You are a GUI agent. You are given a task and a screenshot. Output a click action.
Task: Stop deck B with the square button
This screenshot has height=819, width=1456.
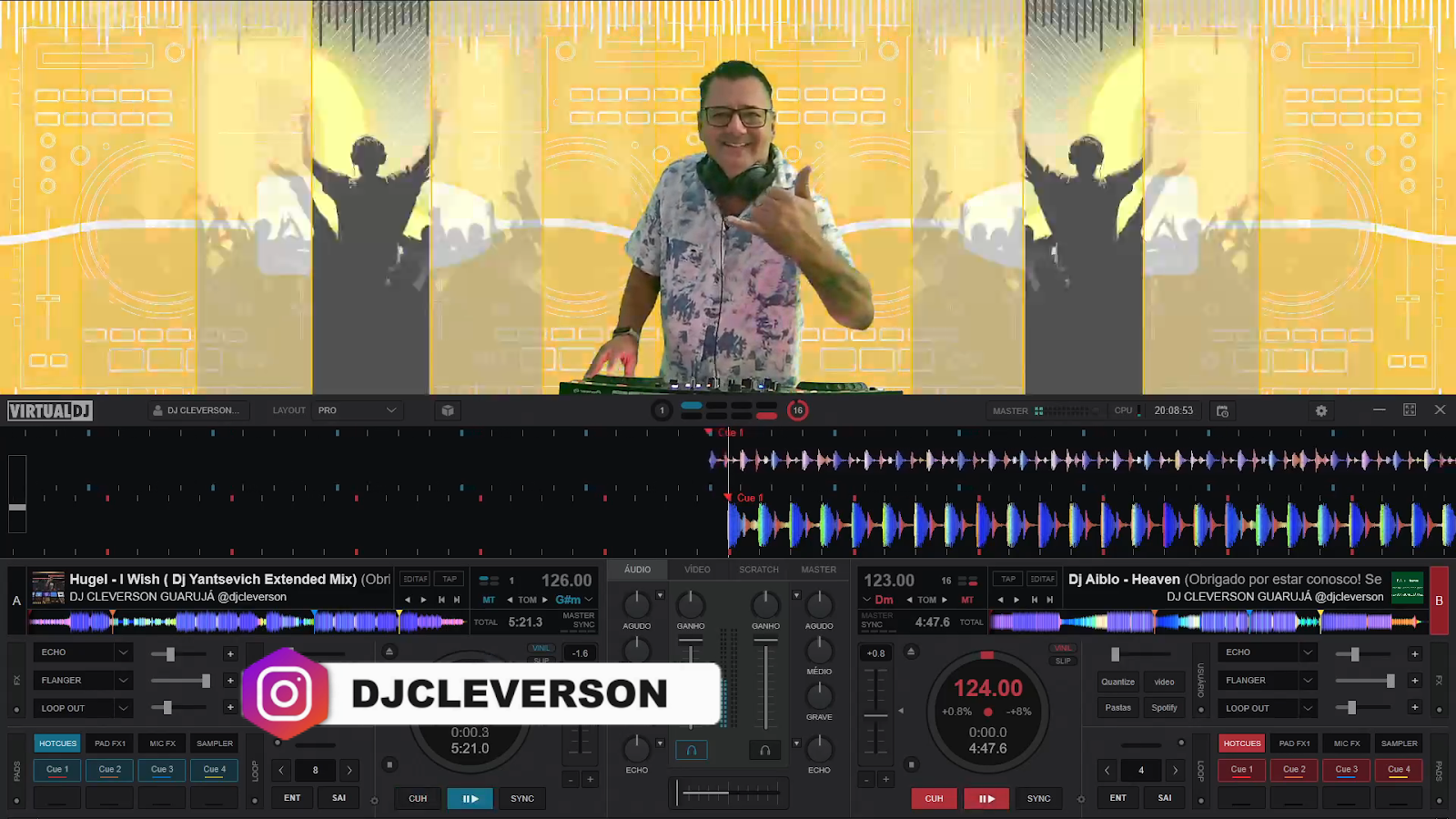tap(911, 764)
